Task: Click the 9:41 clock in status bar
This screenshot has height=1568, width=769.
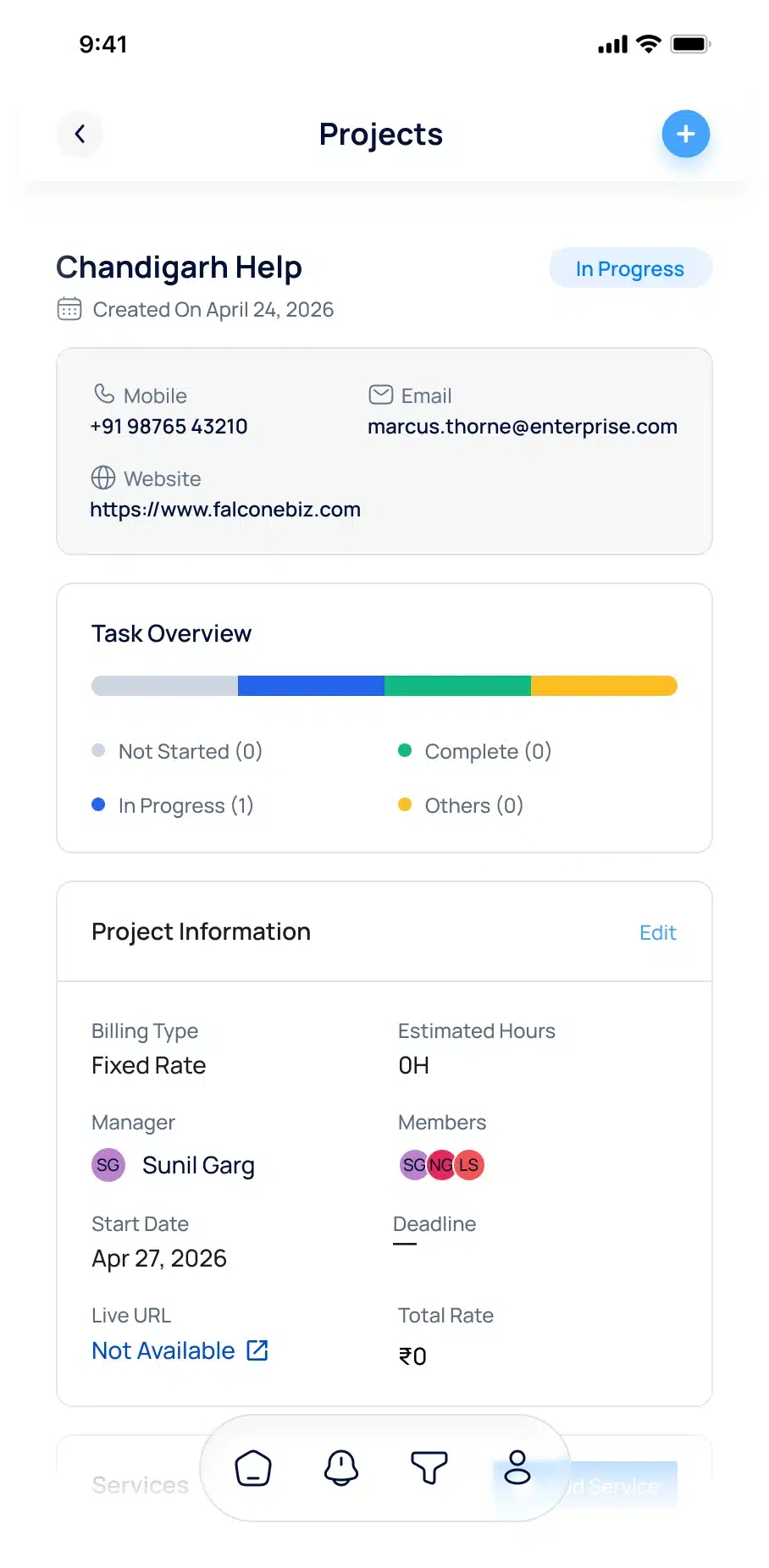Action: tap(103, 44)
